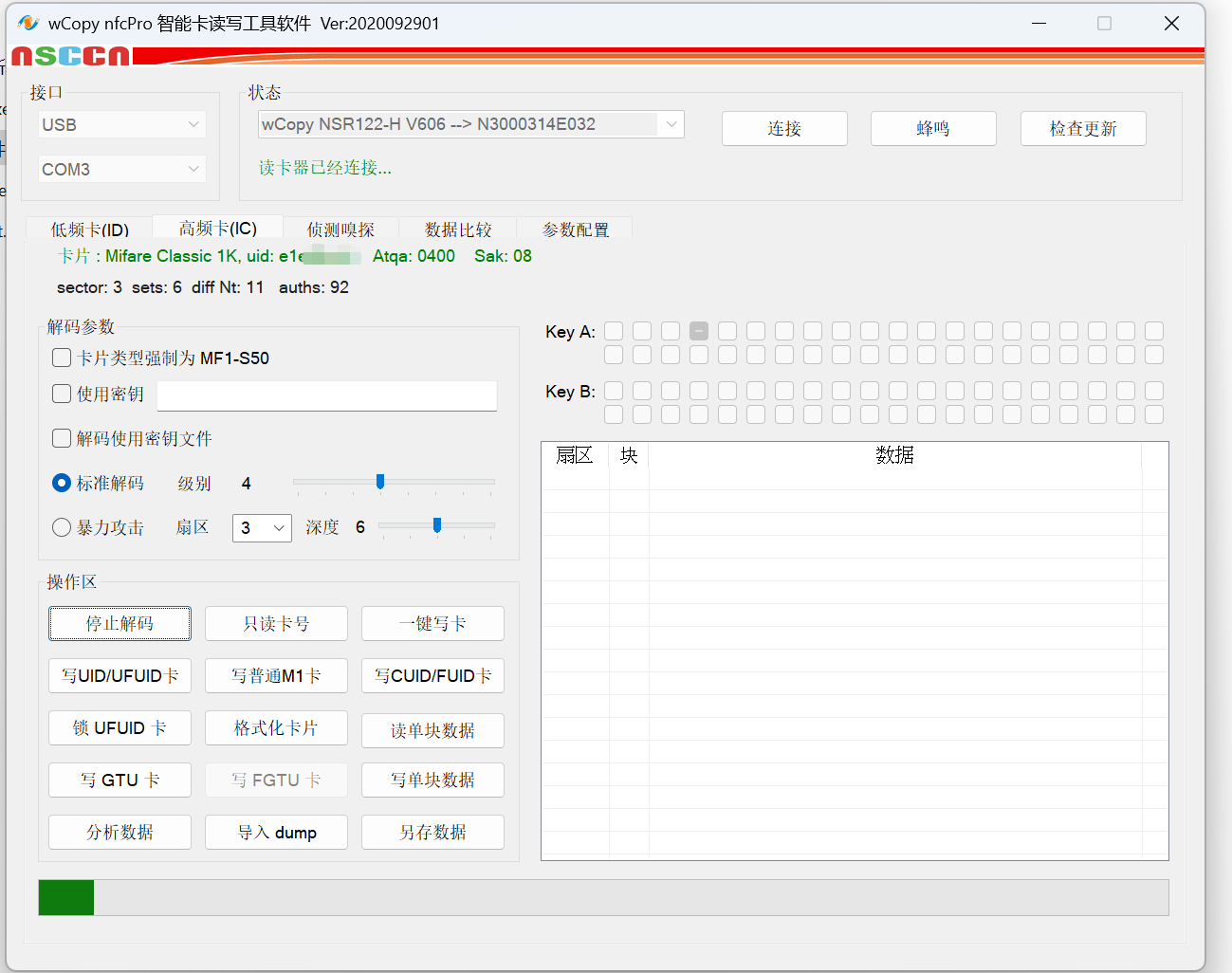Click the 蜂鸣 button
The image size is (1232, 973).
932,129
